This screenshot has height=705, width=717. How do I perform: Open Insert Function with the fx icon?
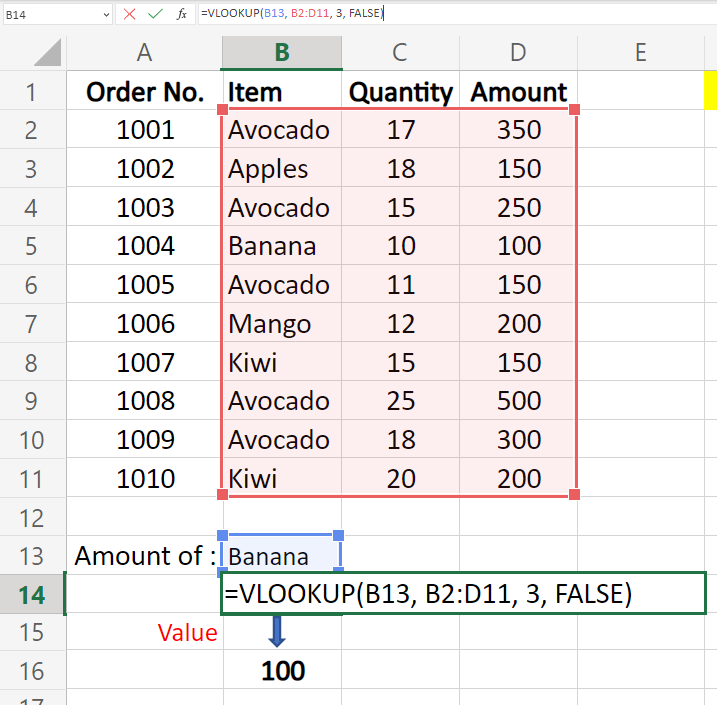point(181,14)
